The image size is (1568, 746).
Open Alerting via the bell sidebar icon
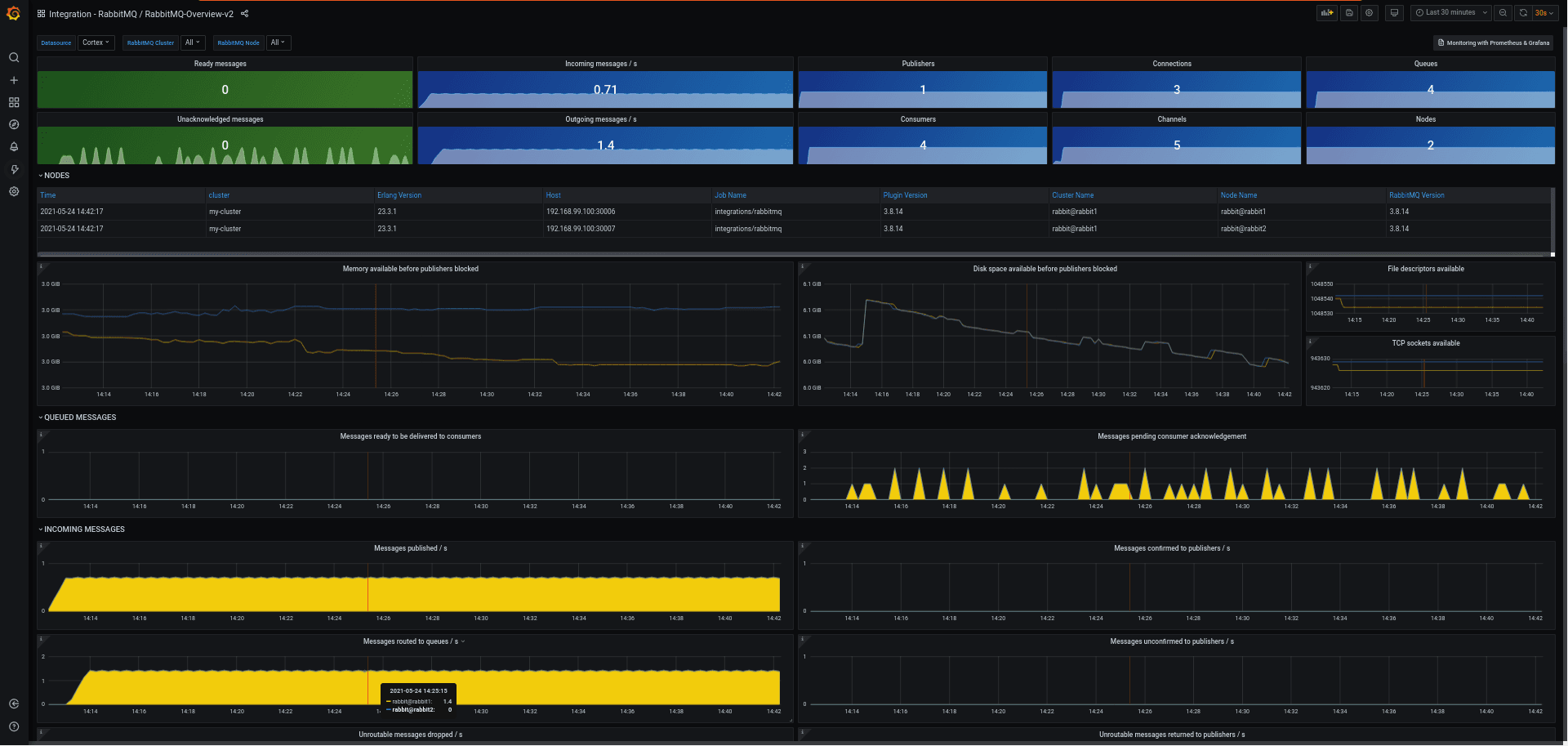click(13, 146)
